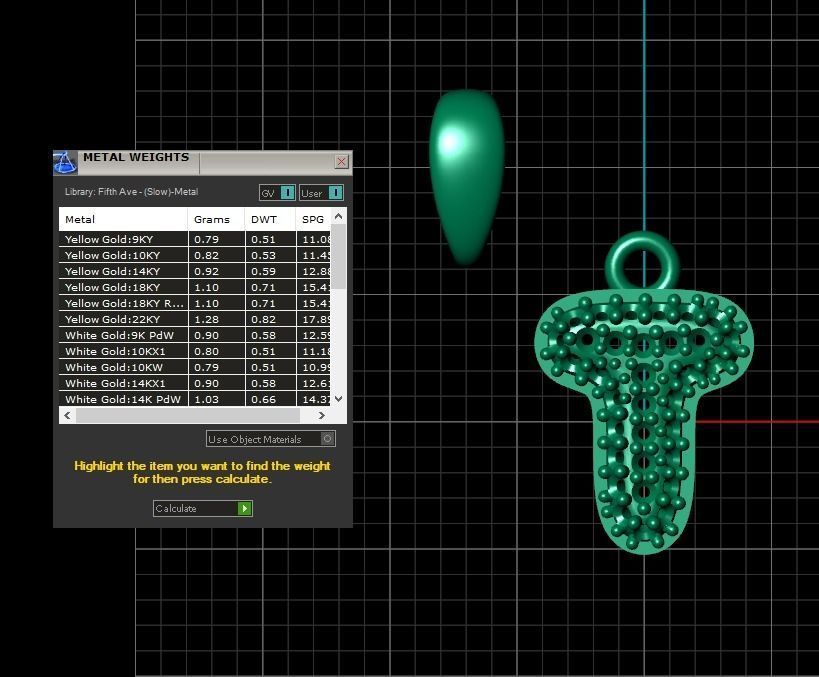Select the White Gold:9K PdW row
The width and height of the screenshot is (819, 677).
point(195,335)
